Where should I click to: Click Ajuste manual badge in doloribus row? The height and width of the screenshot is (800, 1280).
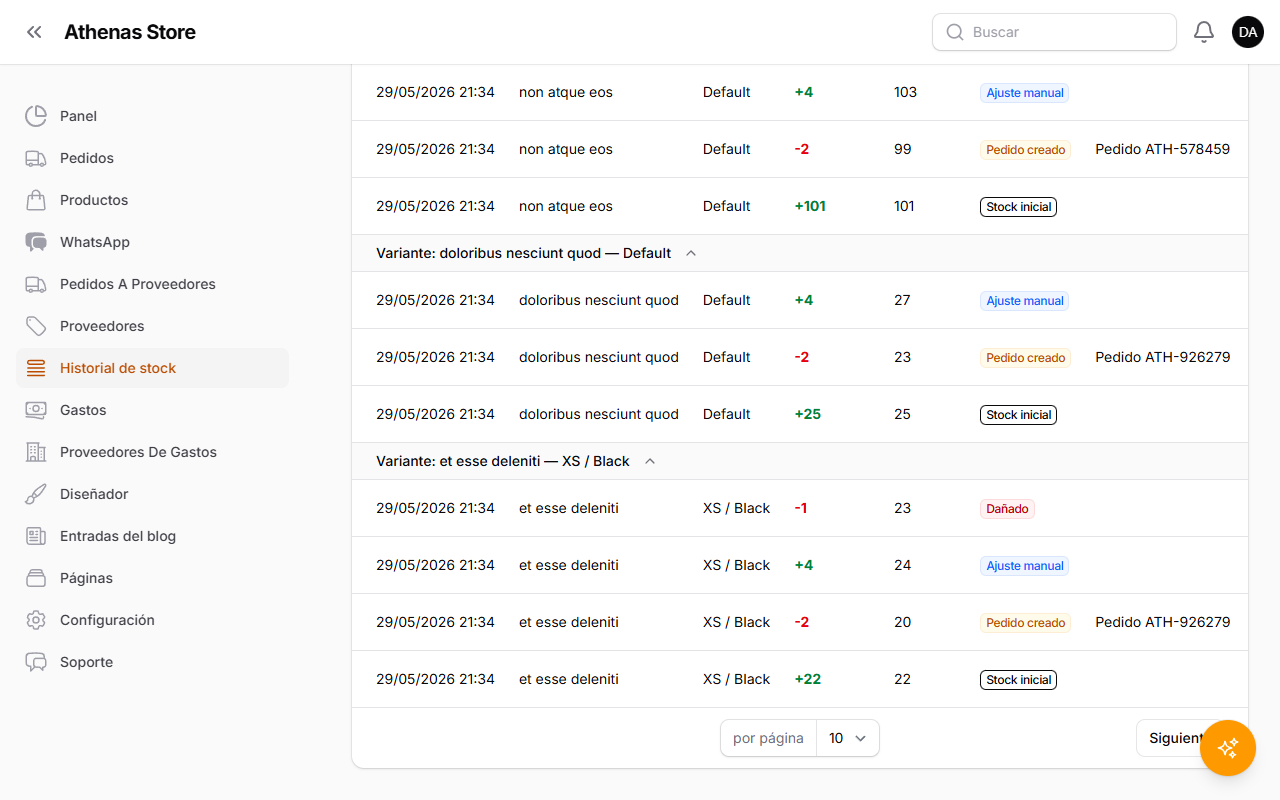click(x=1025, y=301)
